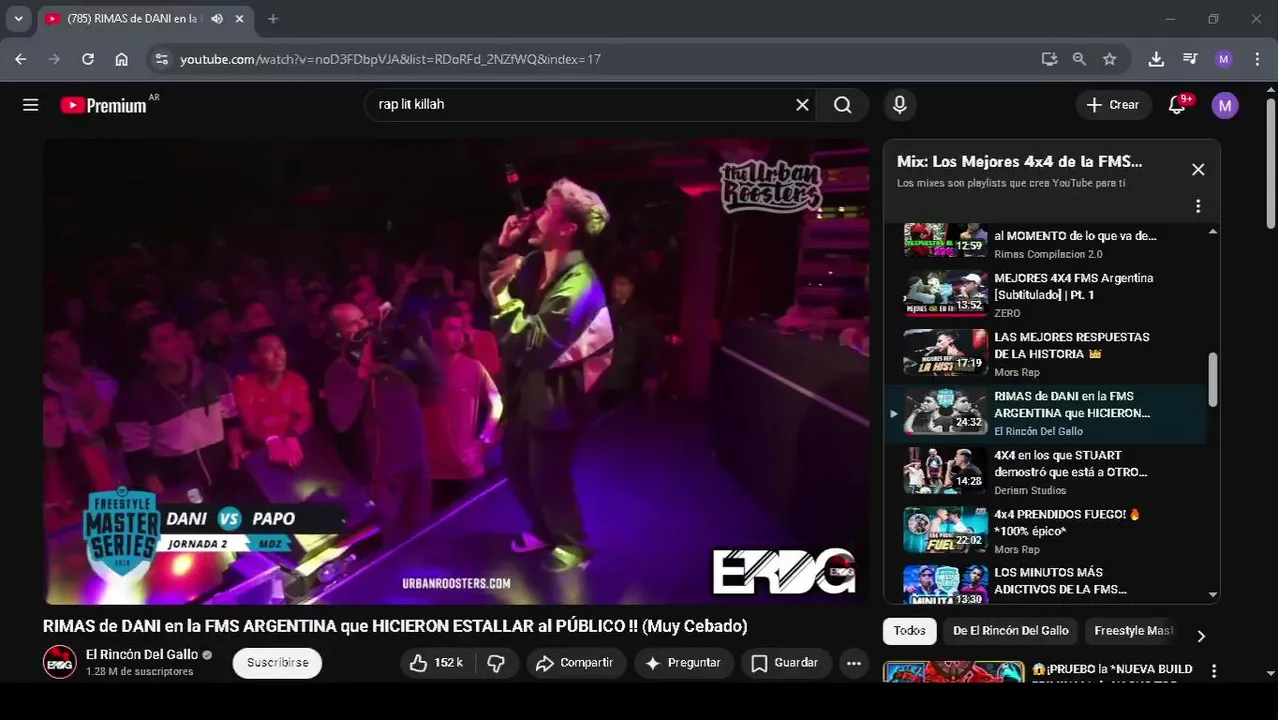Close the RIMAS de DANI tab
Screen dimensions: 1278x720
240,19
